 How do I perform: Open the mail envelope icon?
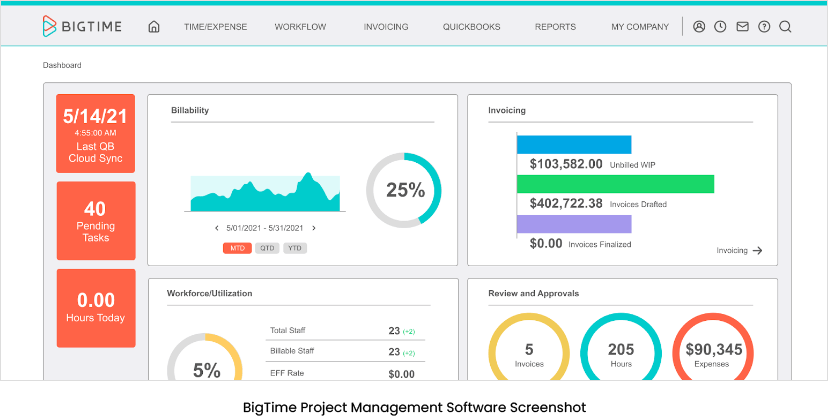(x=742, y=26)
